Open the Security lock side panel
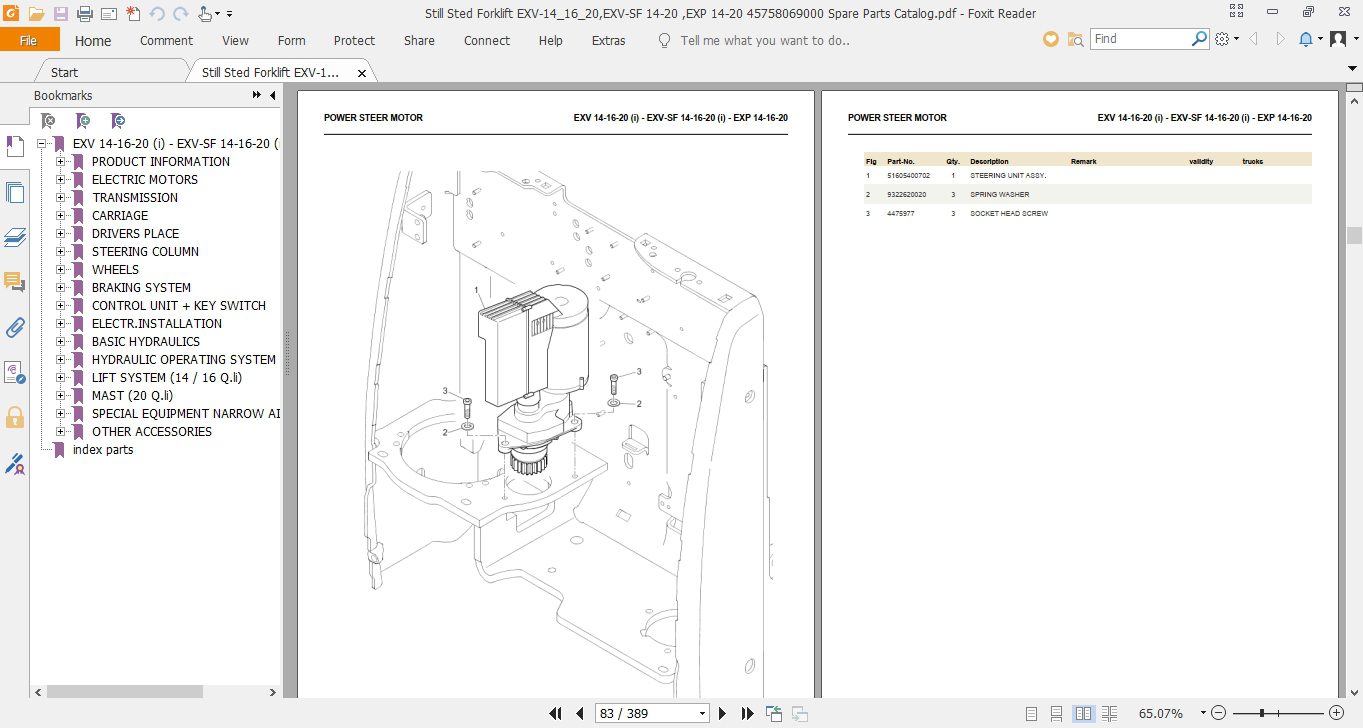The height and width of the screenshot is (728, 1363). [x=15, y=417]
